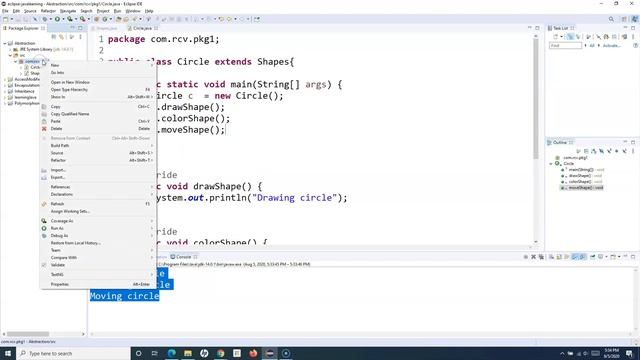
Task: Open the Source submenu
Action: pos(98,153)
